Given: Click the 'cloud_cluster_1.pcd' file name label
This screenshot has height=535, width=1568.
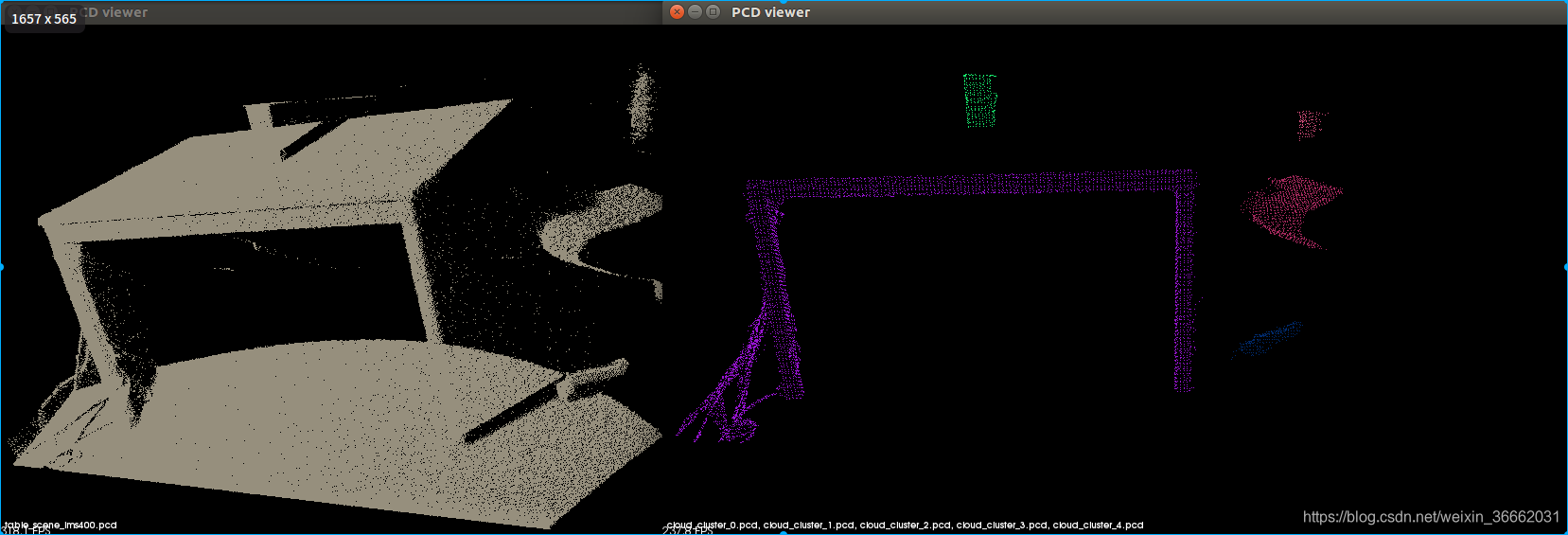Looking at the screenshot, I should coord(809,525).
